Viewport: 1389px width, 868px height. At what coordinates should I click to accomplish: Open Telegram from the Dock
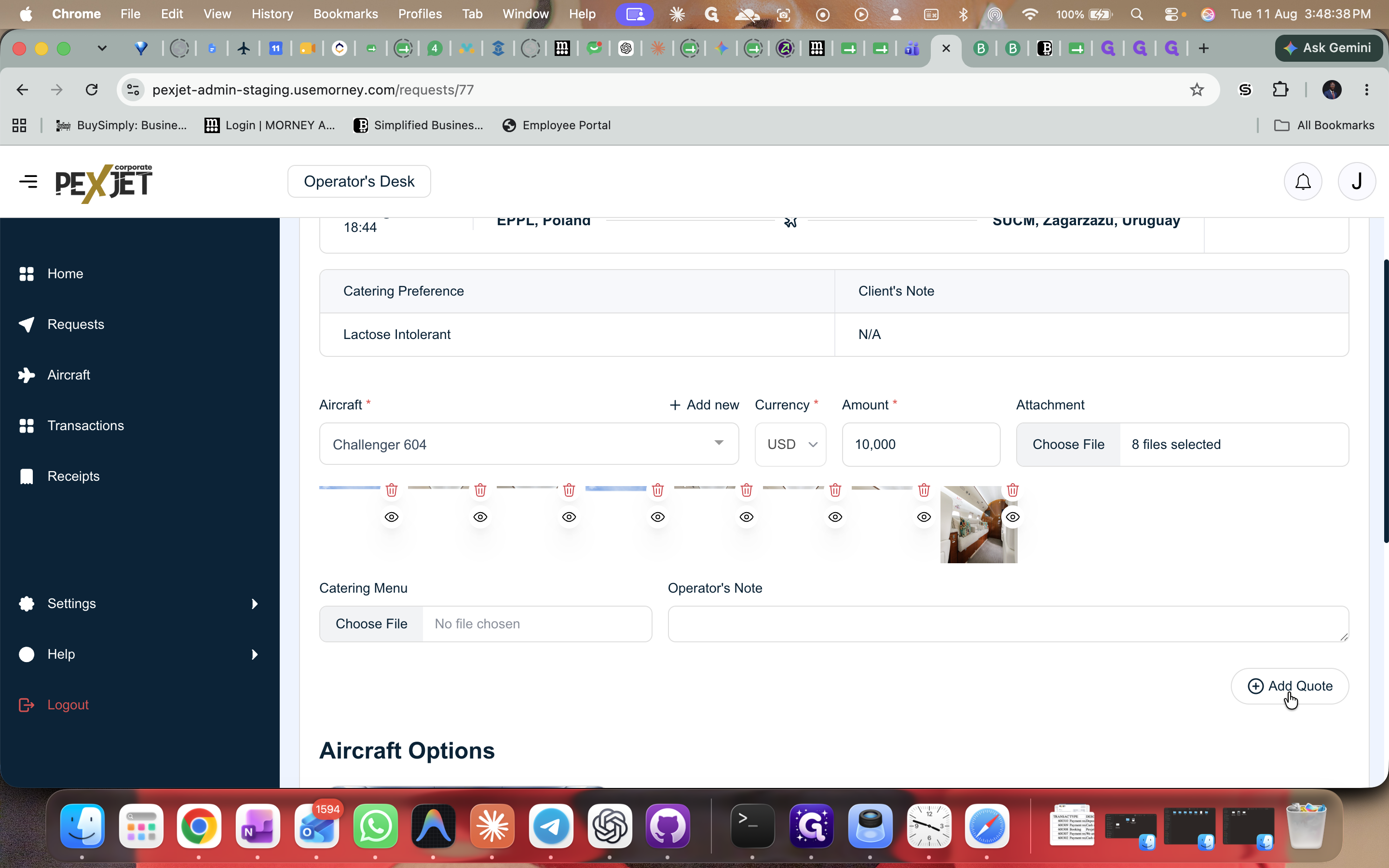550,826
